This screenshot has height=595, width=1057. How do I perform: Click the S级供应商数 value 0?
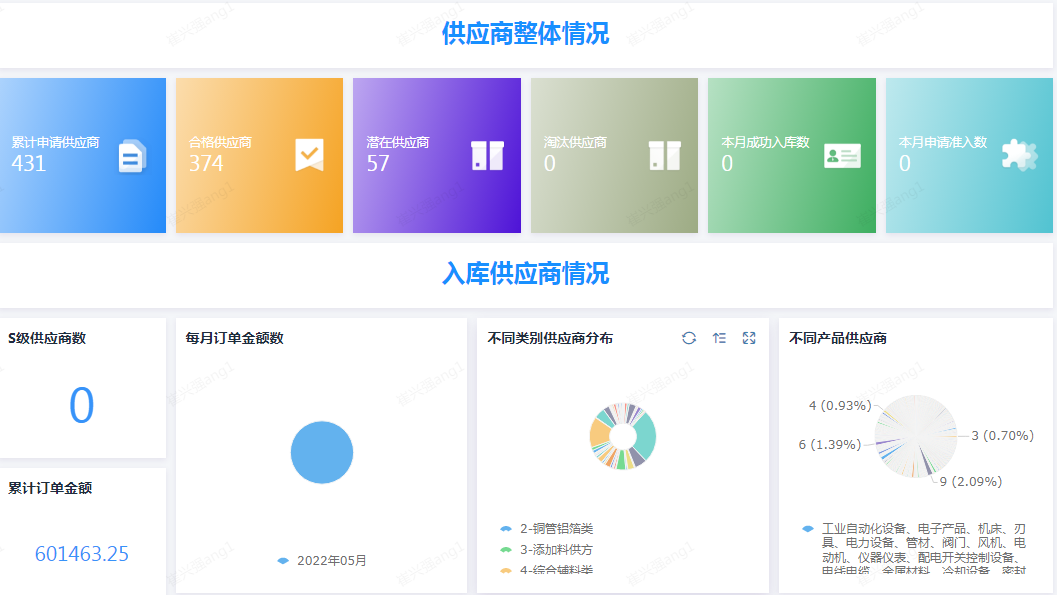point(82,405)
